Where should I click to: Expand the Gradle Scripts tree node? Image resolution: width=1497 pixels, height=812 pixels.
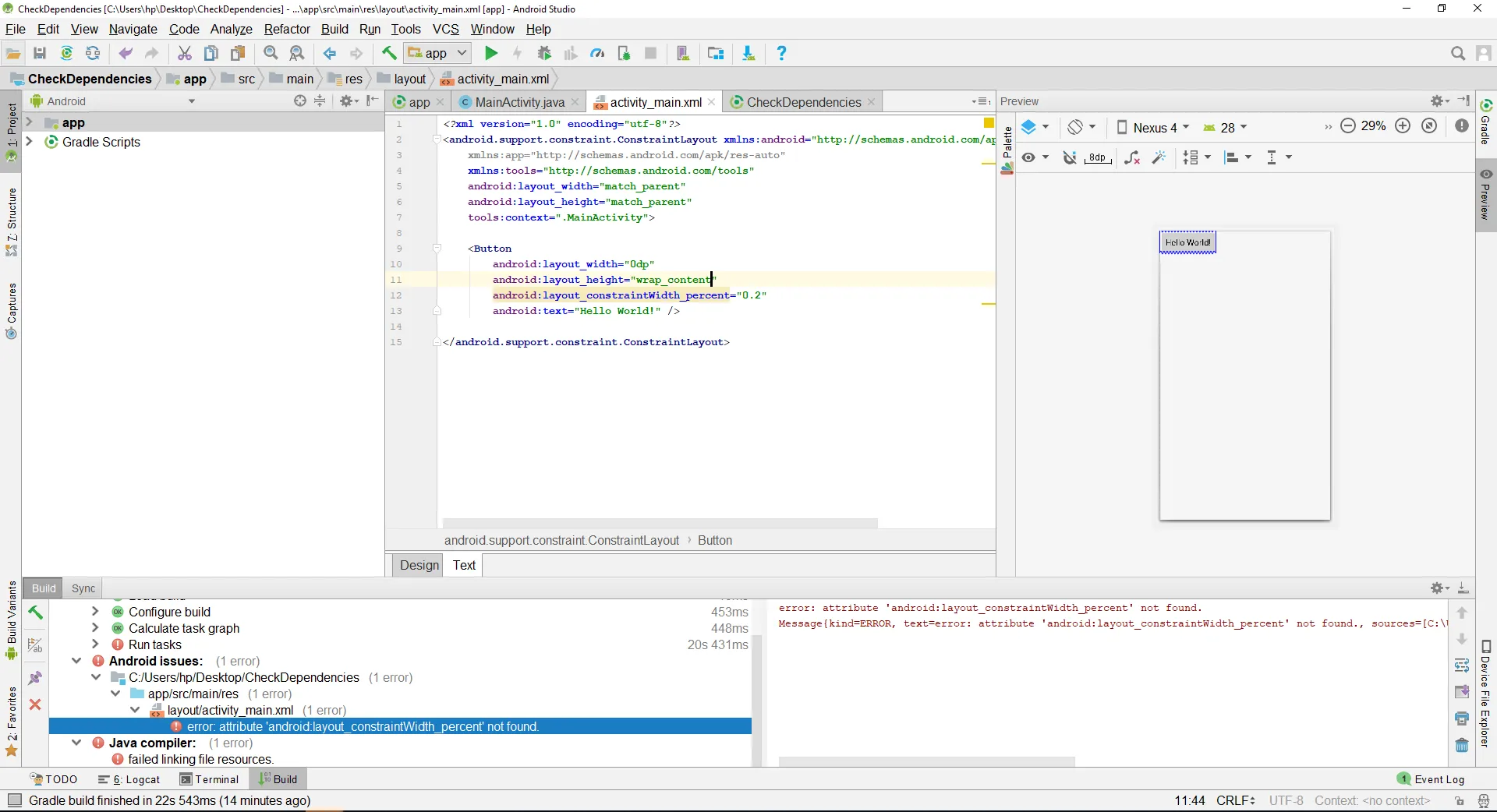tap(30, 142)
